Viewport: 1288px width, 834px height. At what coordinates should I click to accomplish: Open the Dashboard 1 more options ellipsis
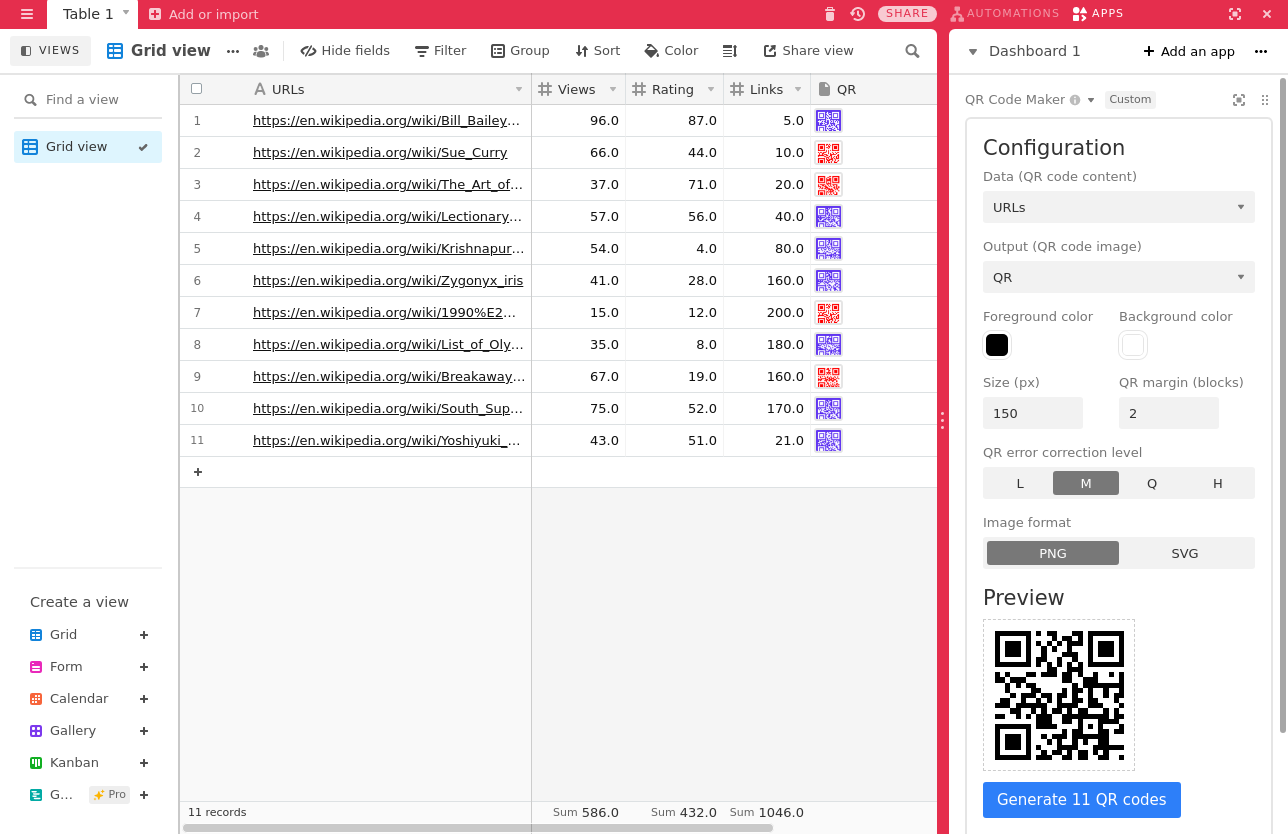click(x=1261, y=51)
